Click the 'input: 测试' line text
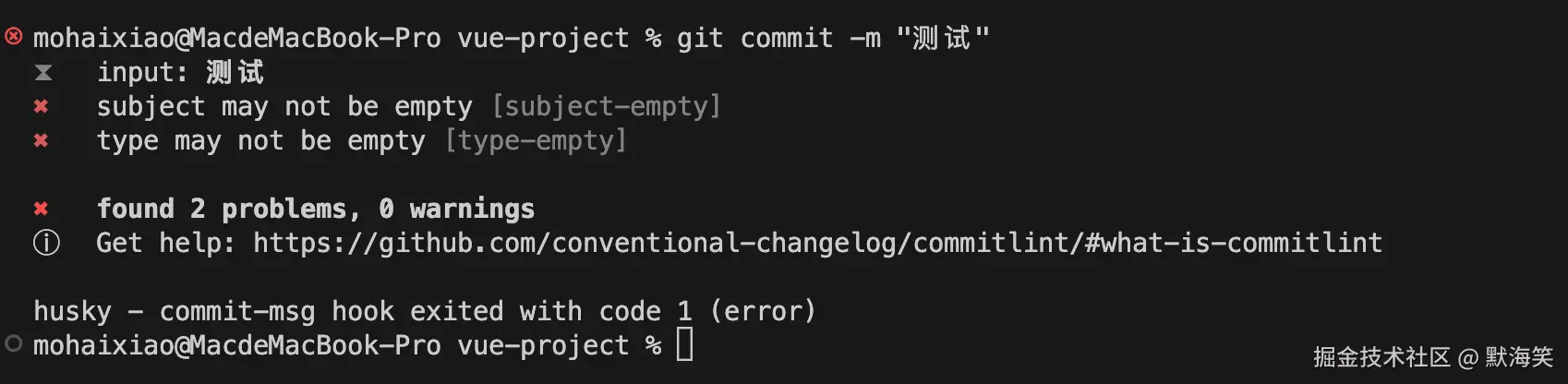 click(180, 73)
